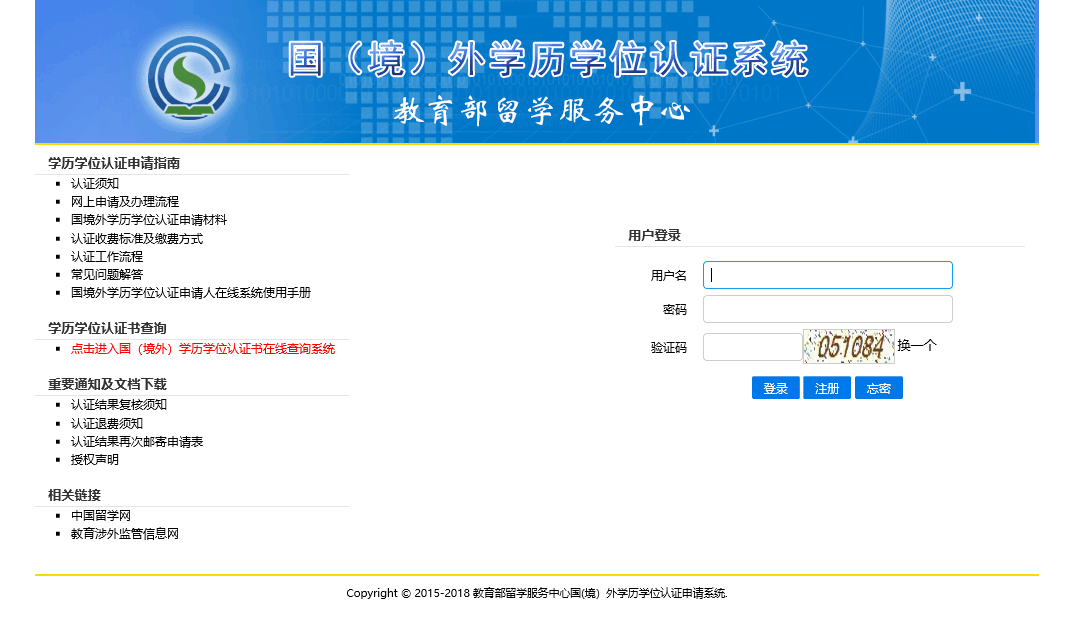The image size is (1074, 644).
Task: Click the 忘密 button
Action: [879, 388]
